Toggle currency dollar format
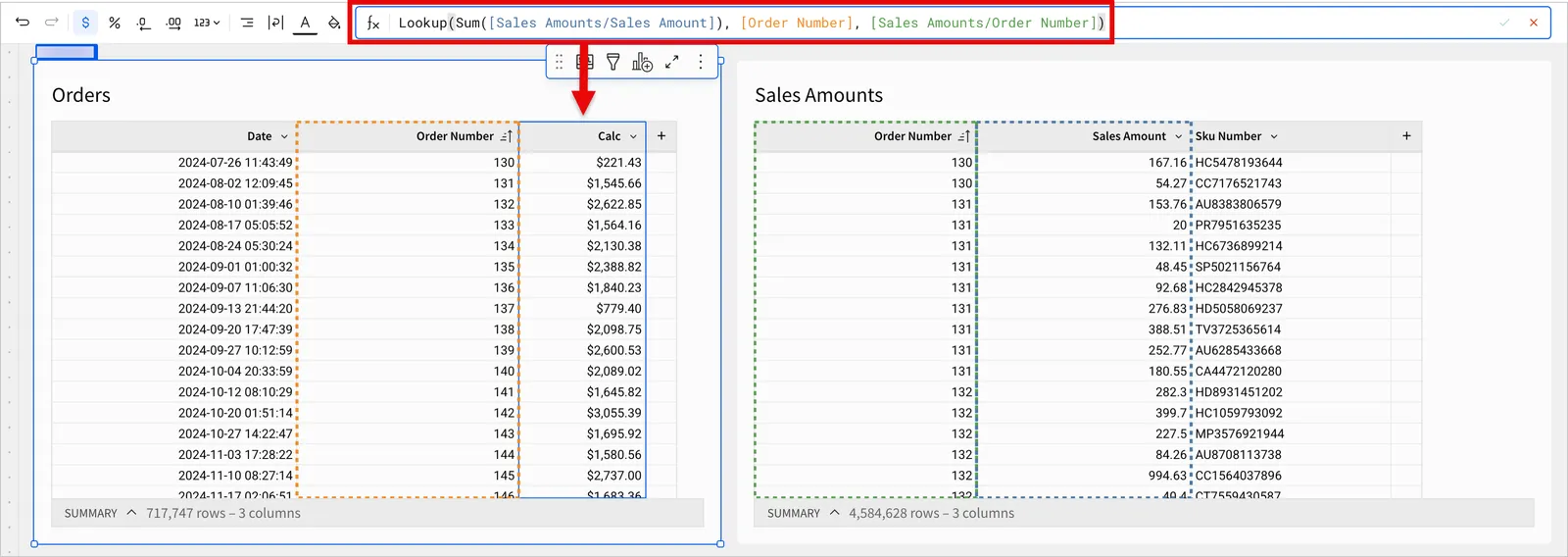 [85, 22]
